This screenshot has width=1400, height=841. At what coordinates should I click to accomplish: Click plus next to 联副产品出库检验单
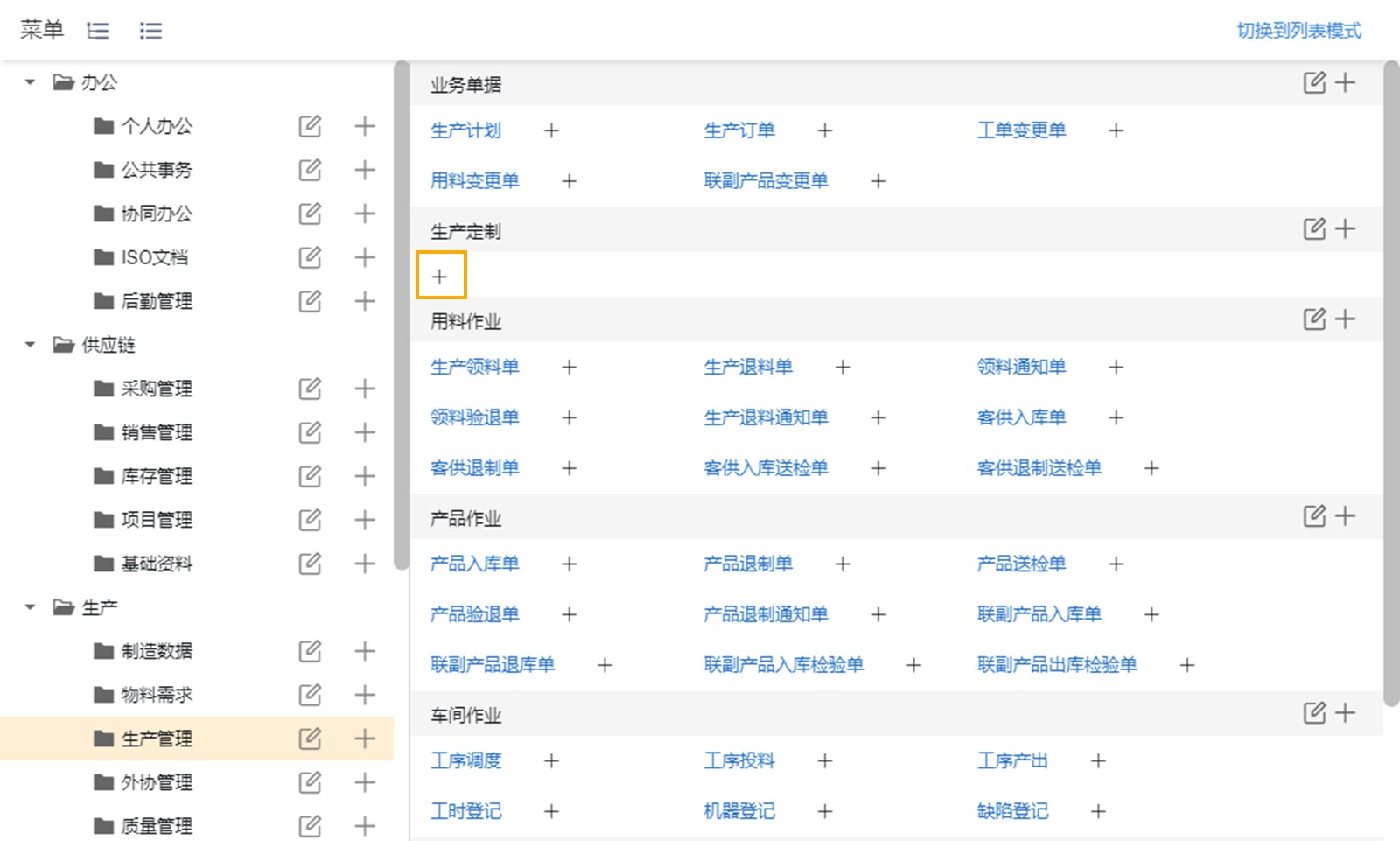pos(1187,665)
